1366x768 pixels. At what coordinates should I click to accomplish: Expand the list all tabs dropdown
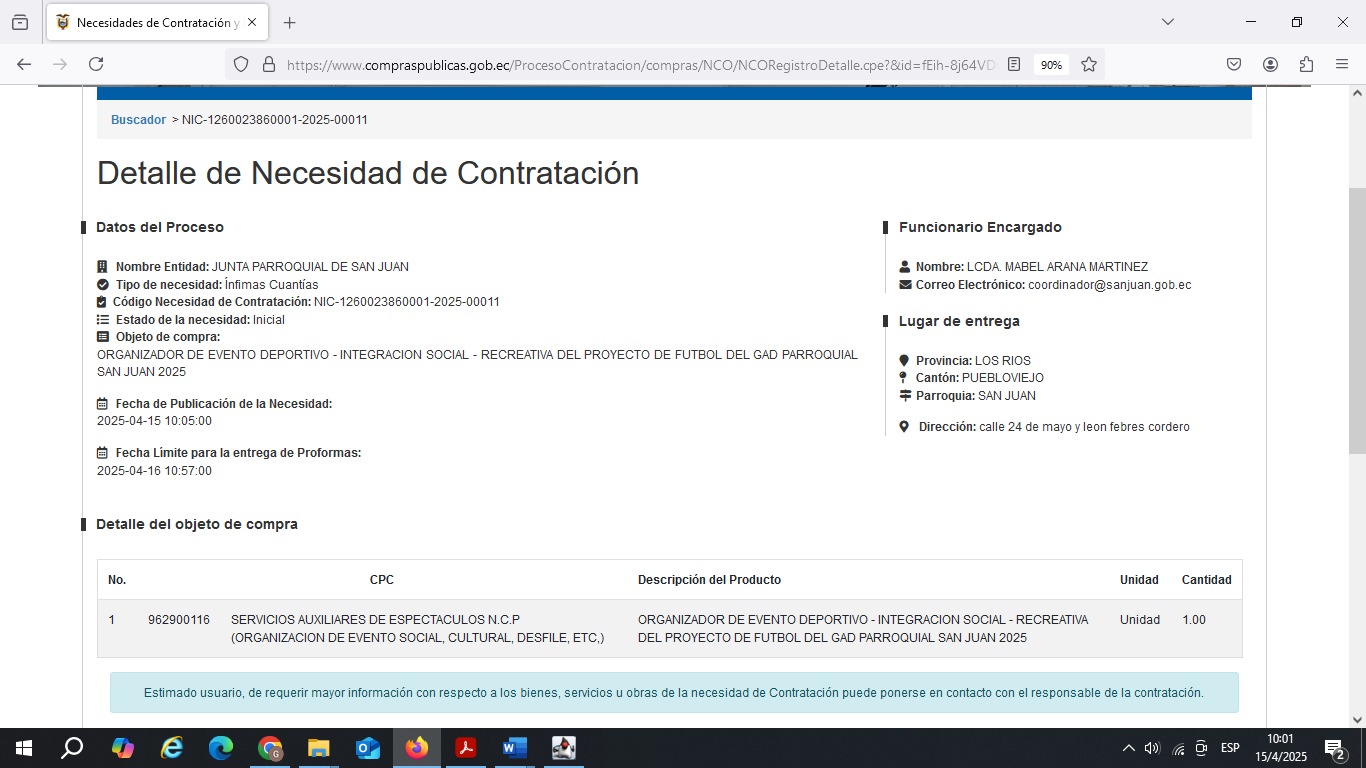tap(1167, 22)
